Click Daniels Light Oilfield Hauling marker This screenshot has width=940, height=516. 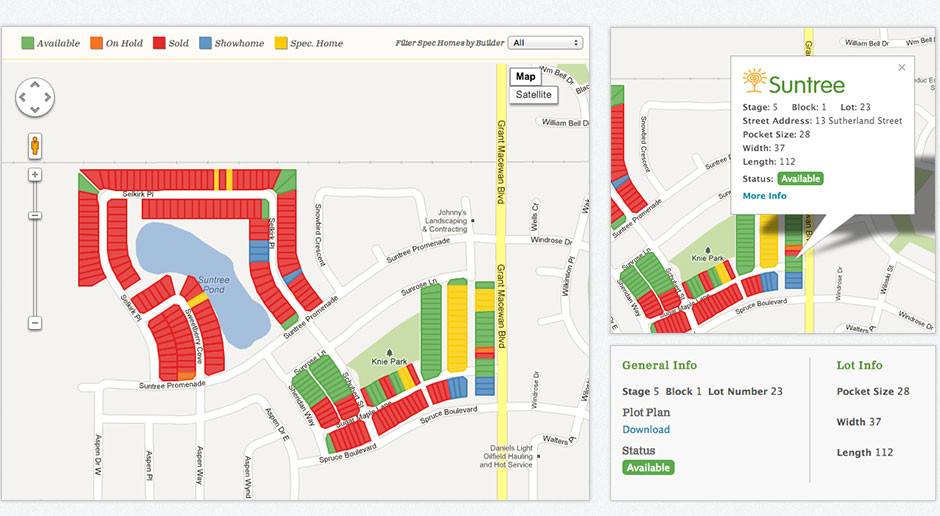[538, 456]
